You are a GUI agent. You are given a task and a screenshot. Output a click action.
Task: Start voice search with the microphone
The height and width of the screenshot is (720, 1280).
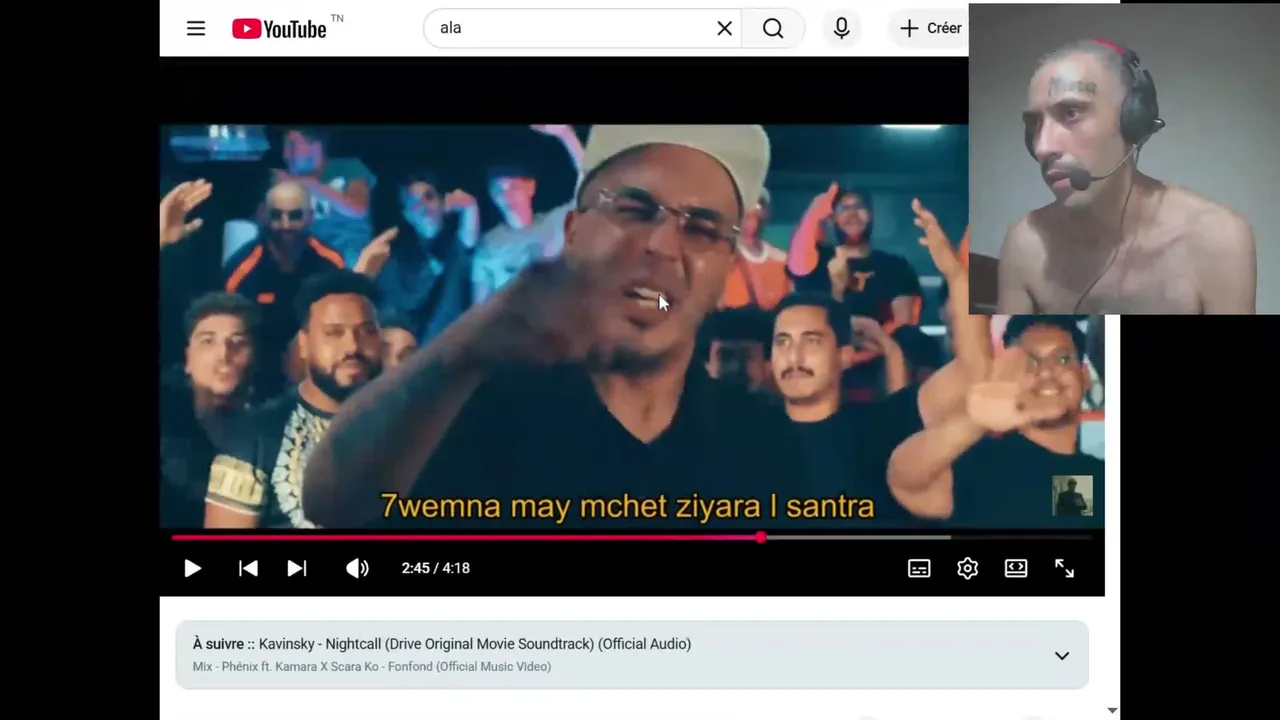[x=842, y=28]
